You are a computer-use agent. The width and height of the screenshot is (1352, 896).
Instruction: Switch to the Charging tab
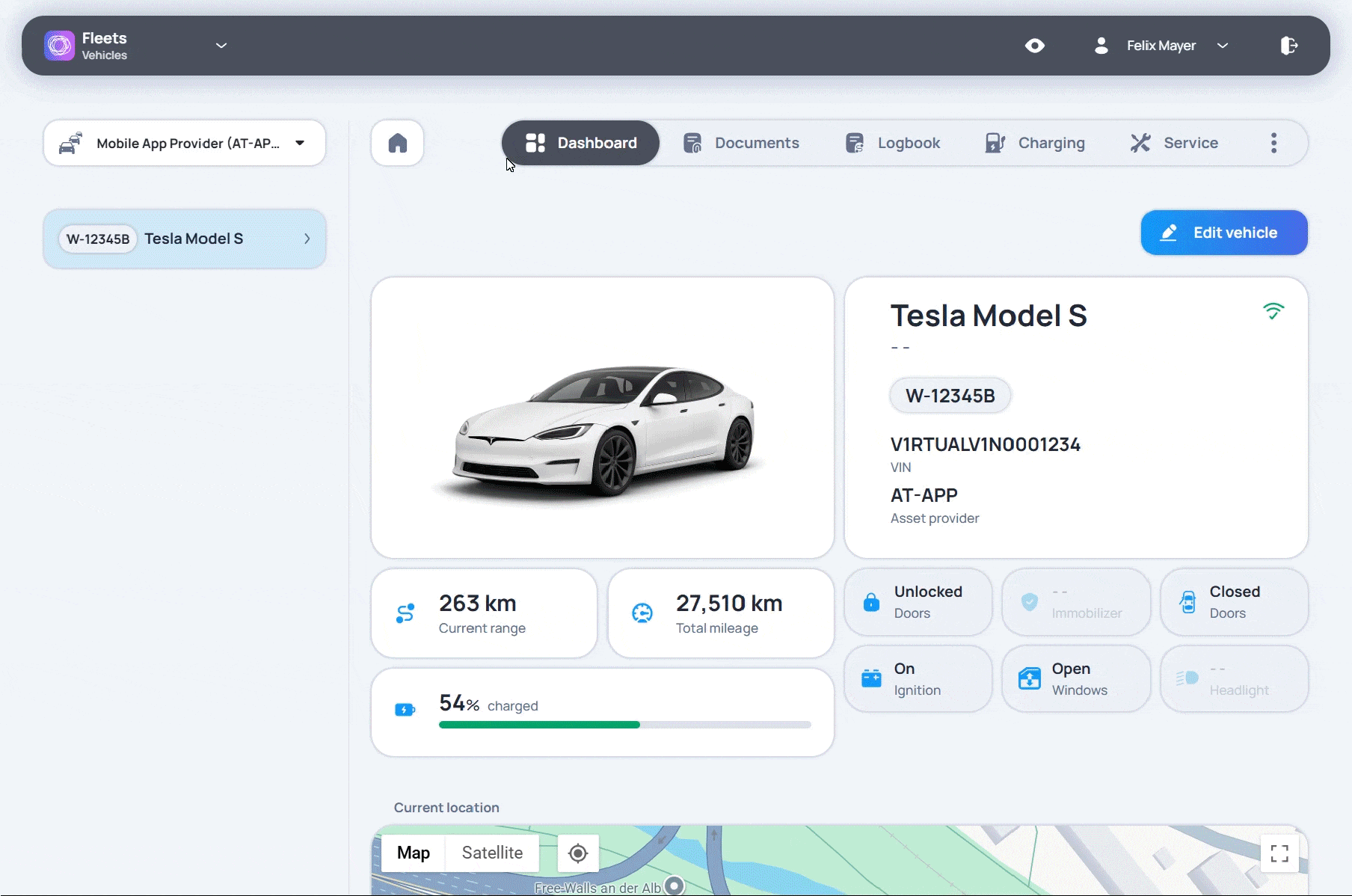pyautogui.click(x=1035, y=143)
